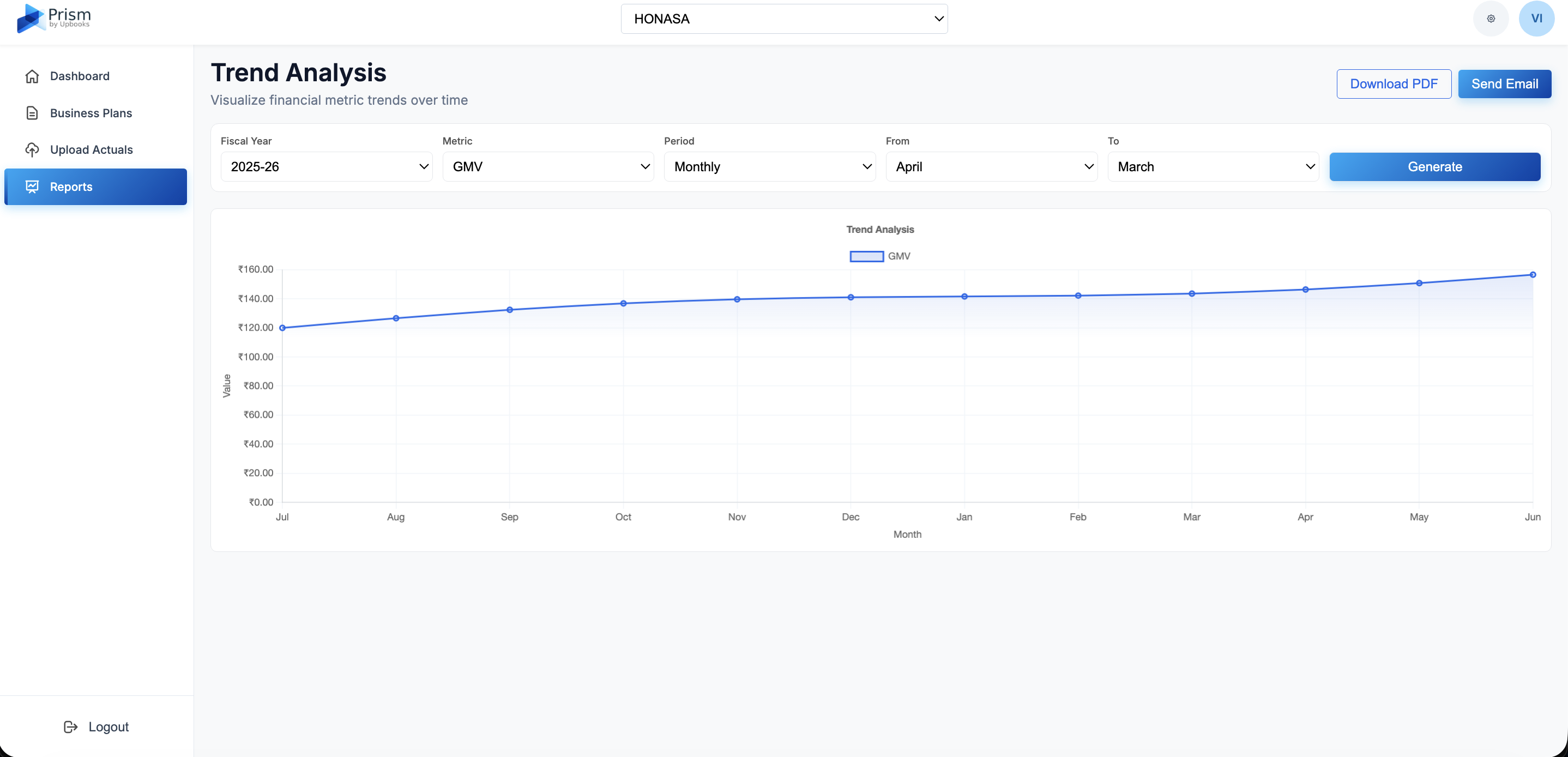Open the Metric GMV dropdown
This screenshot has width=1568, height=757.
pyautogui.click(x=548, y=167)
